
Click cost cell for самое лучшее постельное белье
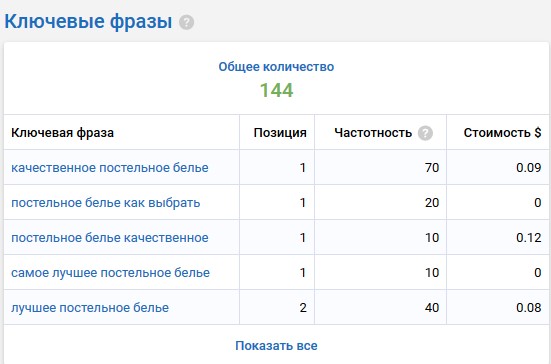[499, 272]
